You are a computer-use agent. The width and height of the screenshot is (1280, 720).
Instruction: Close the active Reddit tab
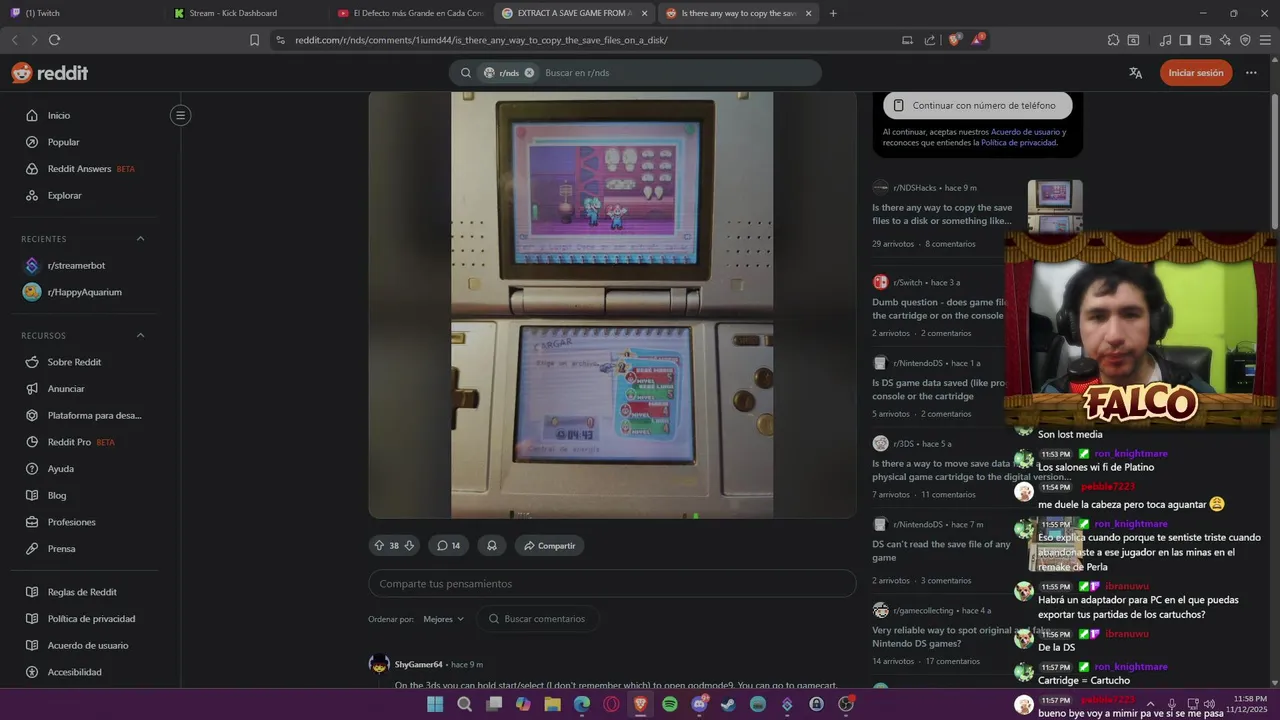808,13
